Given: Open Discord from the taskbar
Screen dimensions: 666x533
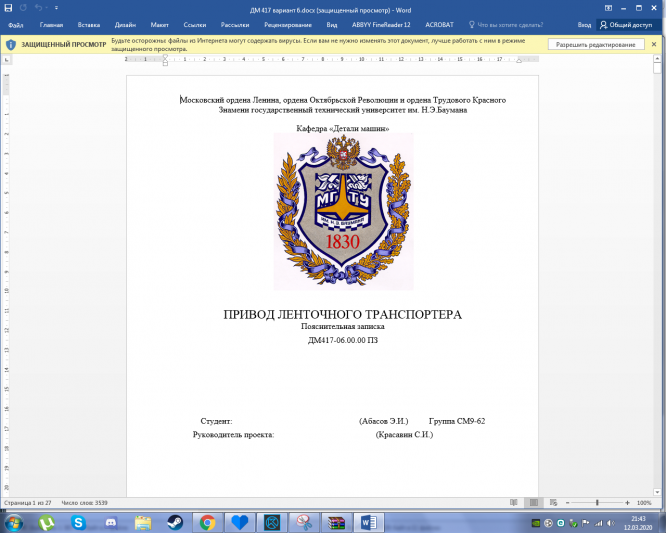Looking at the screenshot, I should click(x=110, y=523).
